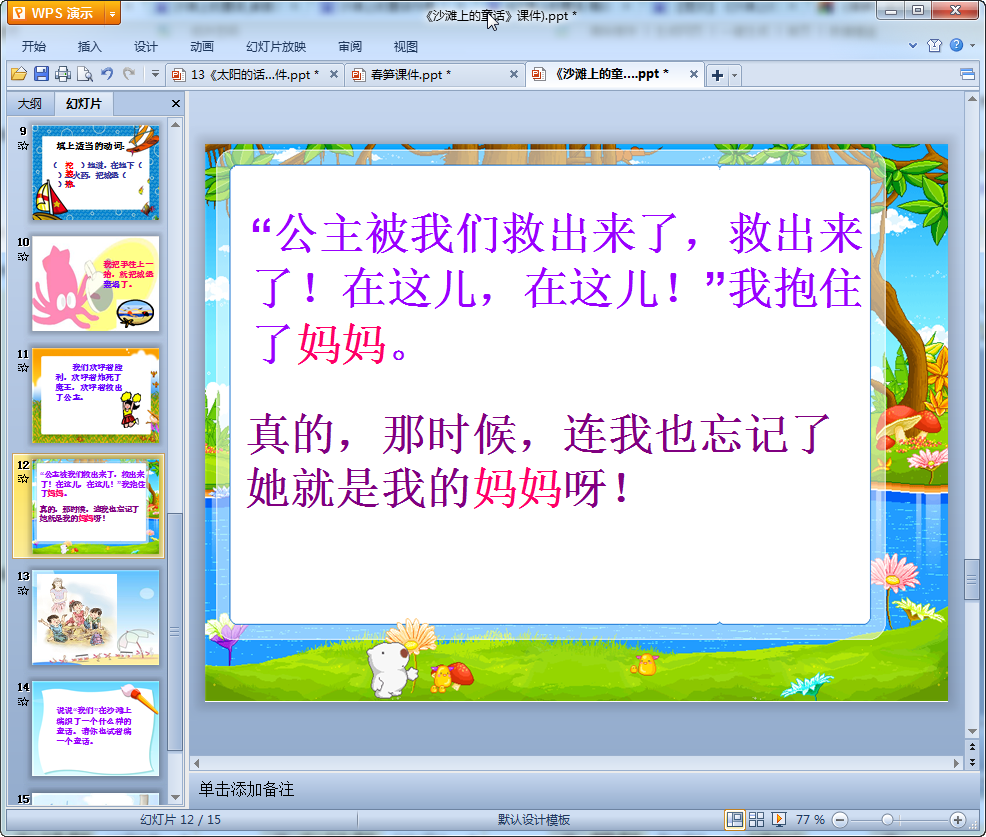The width and height of the screenshot is (986, 837).
Task: Select slide 11 thumbnail
Action: tap(96, 396)
